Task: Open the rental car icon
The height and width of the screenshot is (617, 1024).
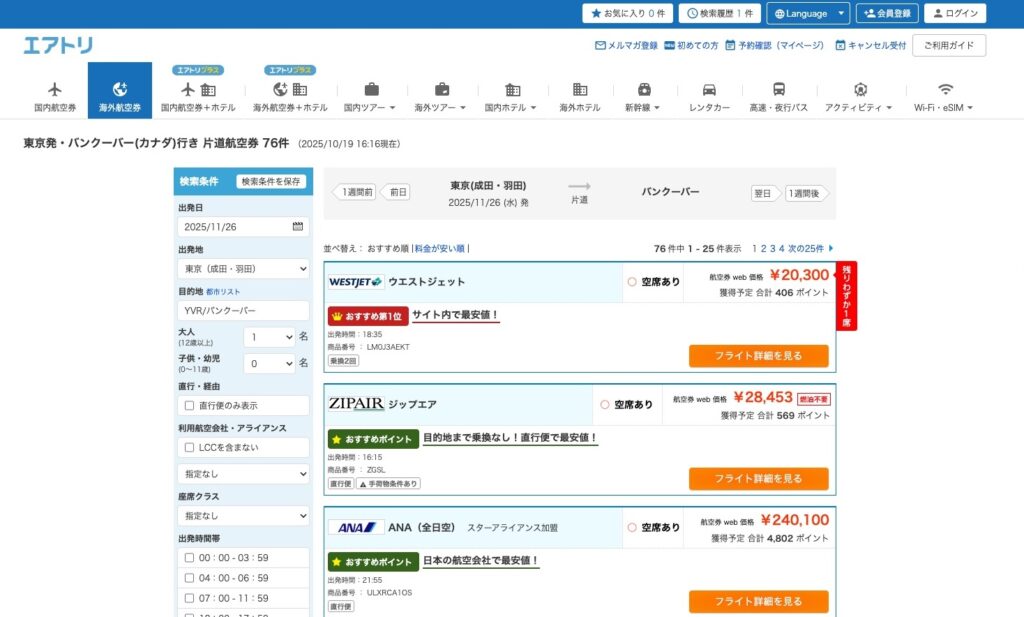Action: [709, 89]
